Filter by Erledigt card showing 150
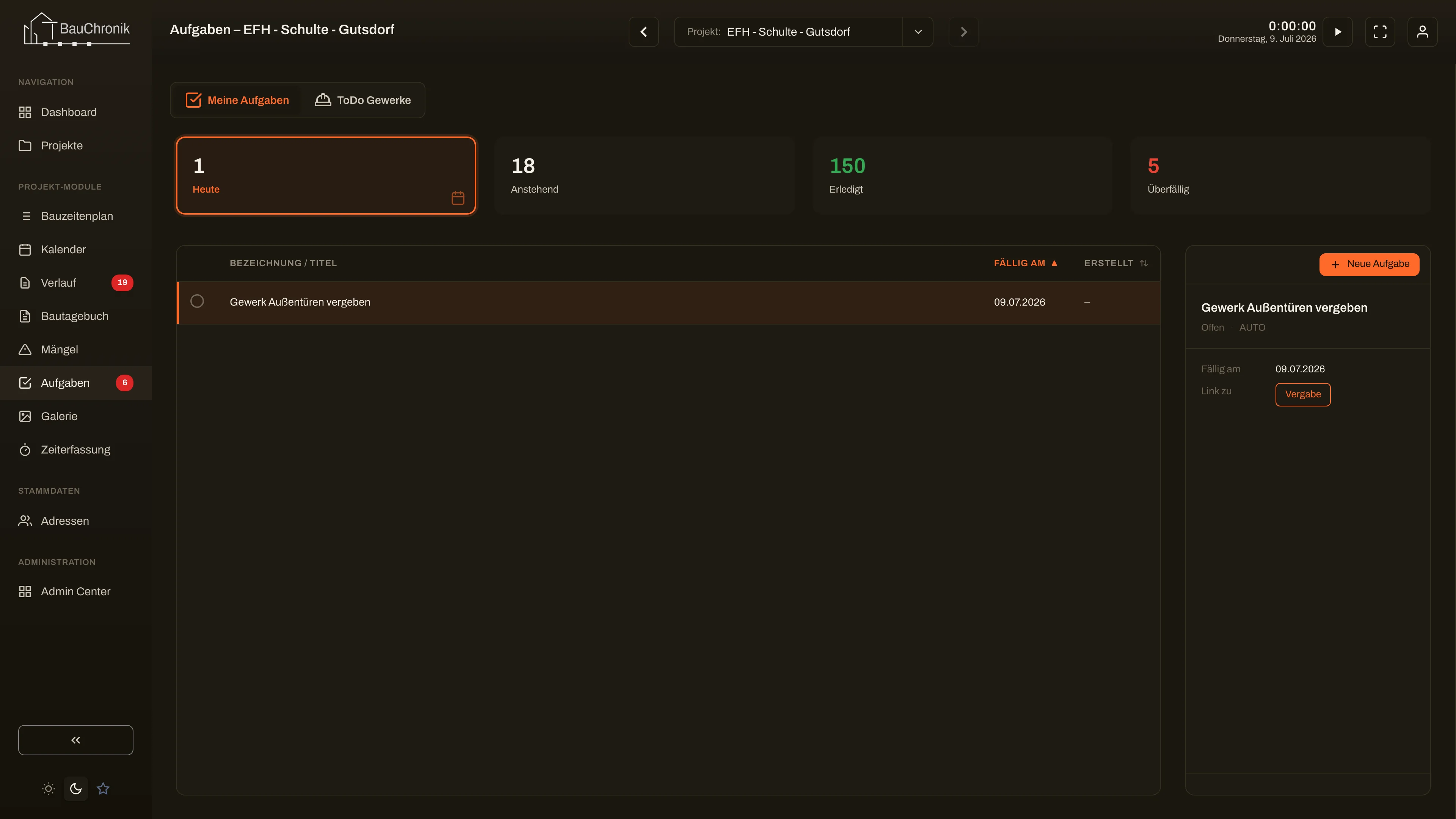 click(x=963, y=175)
